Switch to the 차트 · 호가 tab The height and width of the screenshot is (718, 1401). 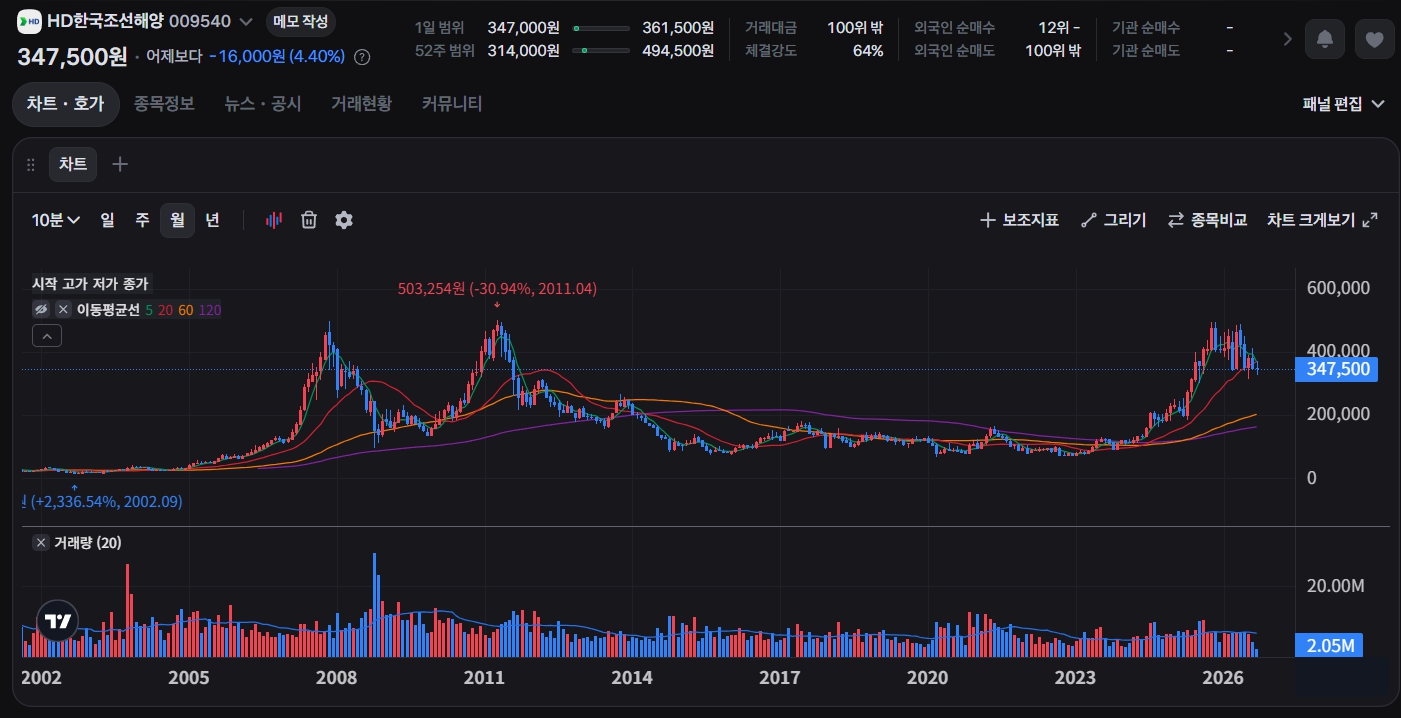65,103
